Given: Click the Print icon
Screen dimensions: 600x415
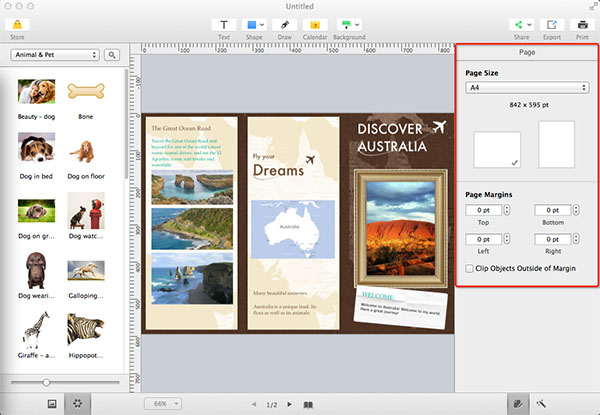Looking at the screenshot, I should 581,23.
